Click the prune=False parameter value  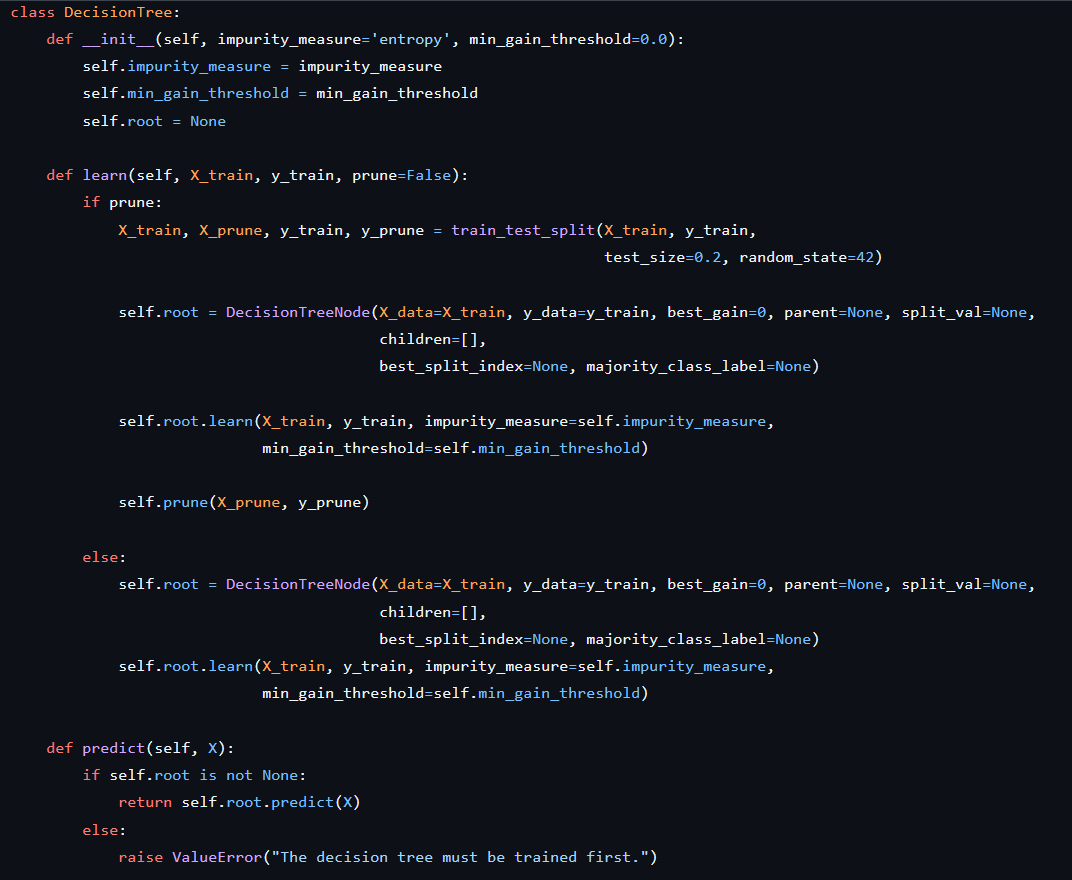coord(428,175)
